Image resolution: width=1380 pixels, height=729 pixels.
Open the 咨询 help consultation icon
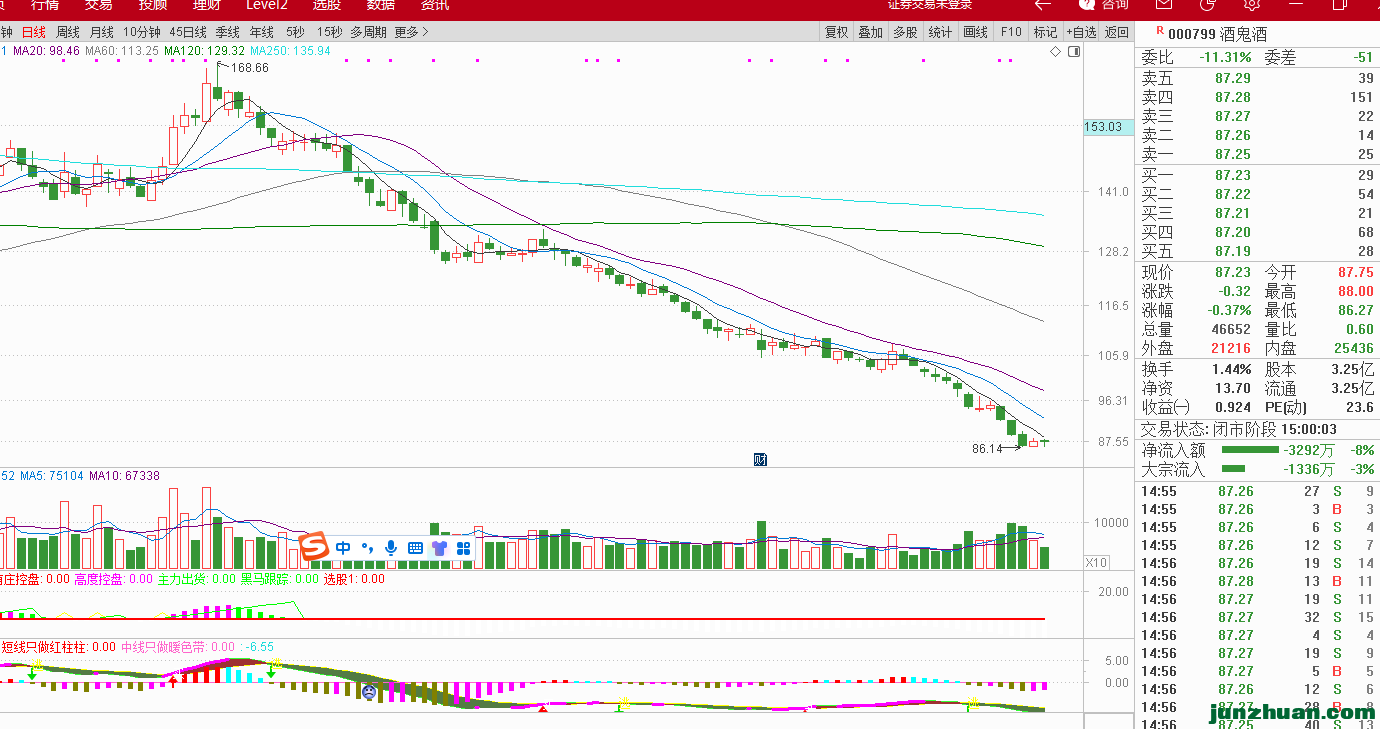click(x=1104, y=5)
